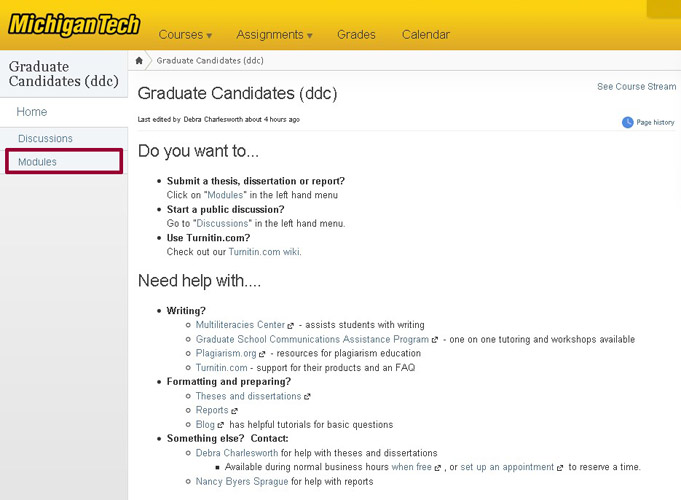
Task: Click the See Course Stream link
Action: pyautogui.click(x=636, y=86)
